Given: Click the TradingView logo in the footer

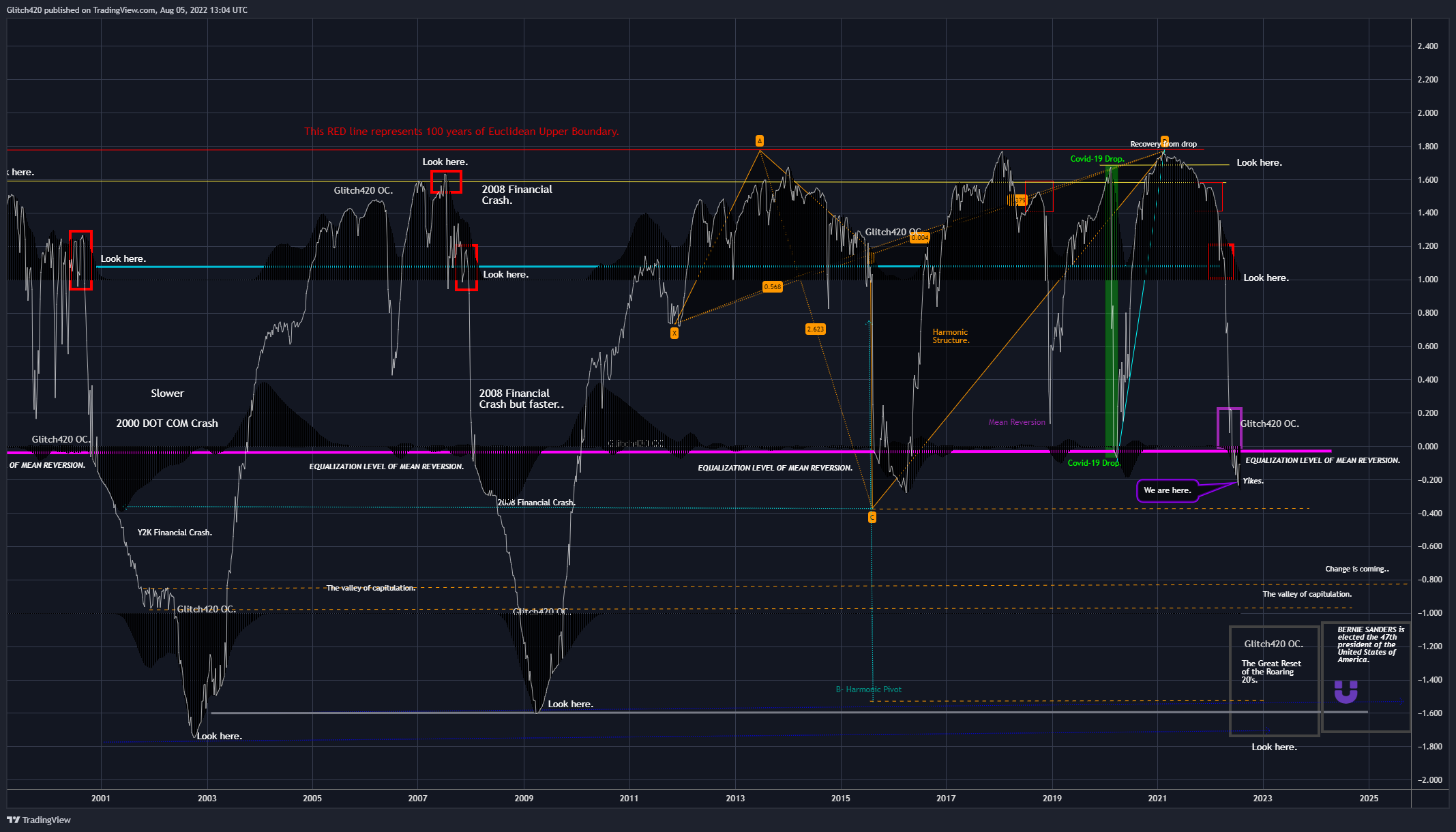Looking at the screenshot, I should [39, 820].
